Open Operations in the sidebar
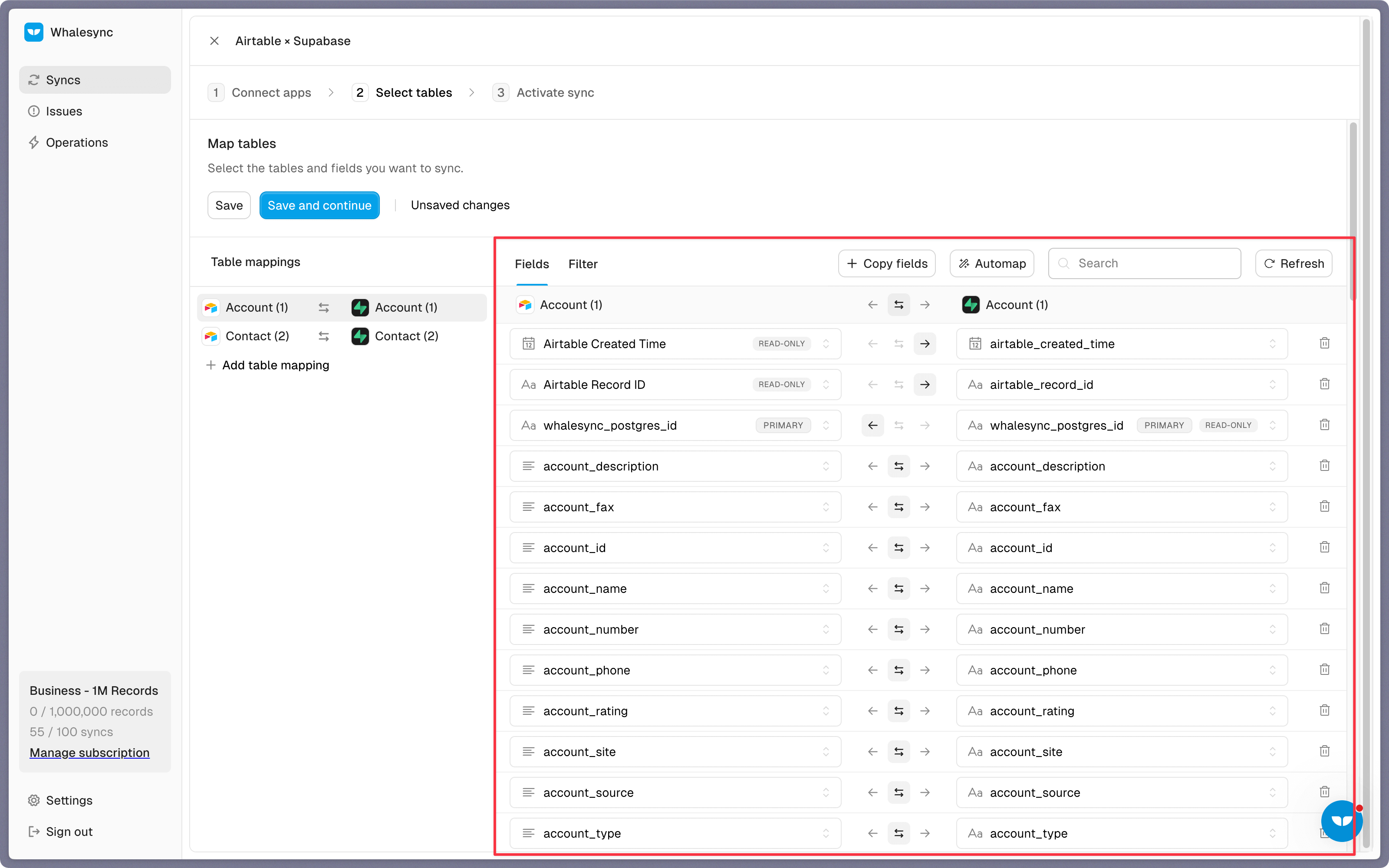The width and height of the screenshot is (1389, 868). click(95, 142)
